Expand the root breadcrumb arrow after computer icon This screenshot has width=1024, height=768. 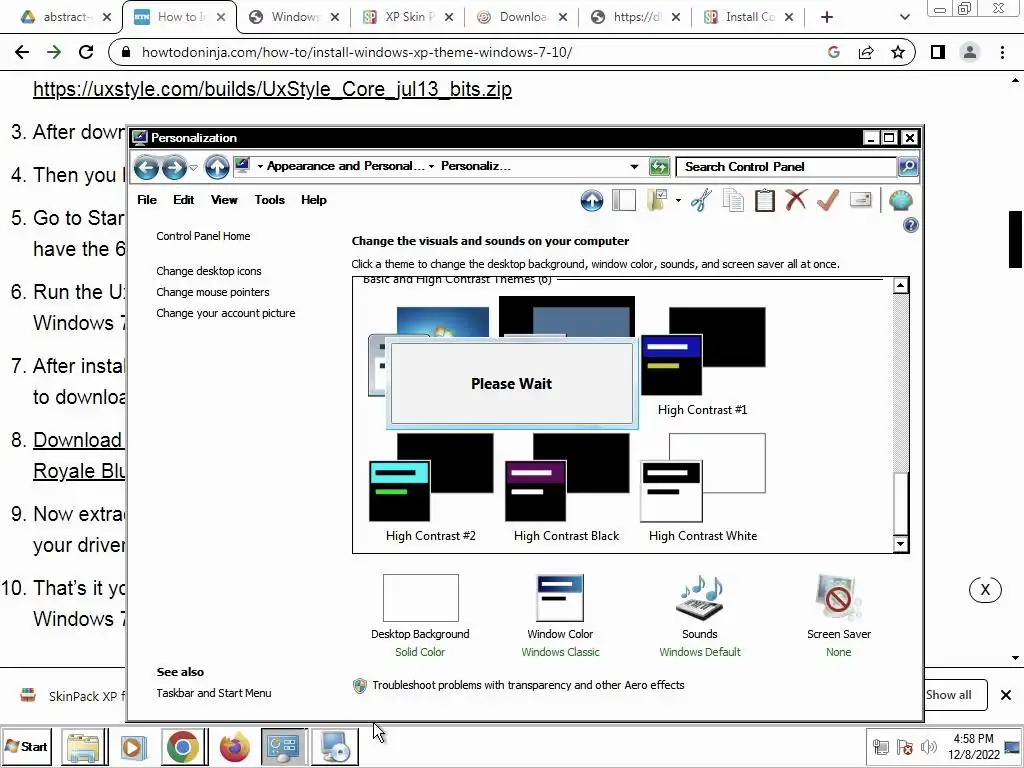coord(260,167)
